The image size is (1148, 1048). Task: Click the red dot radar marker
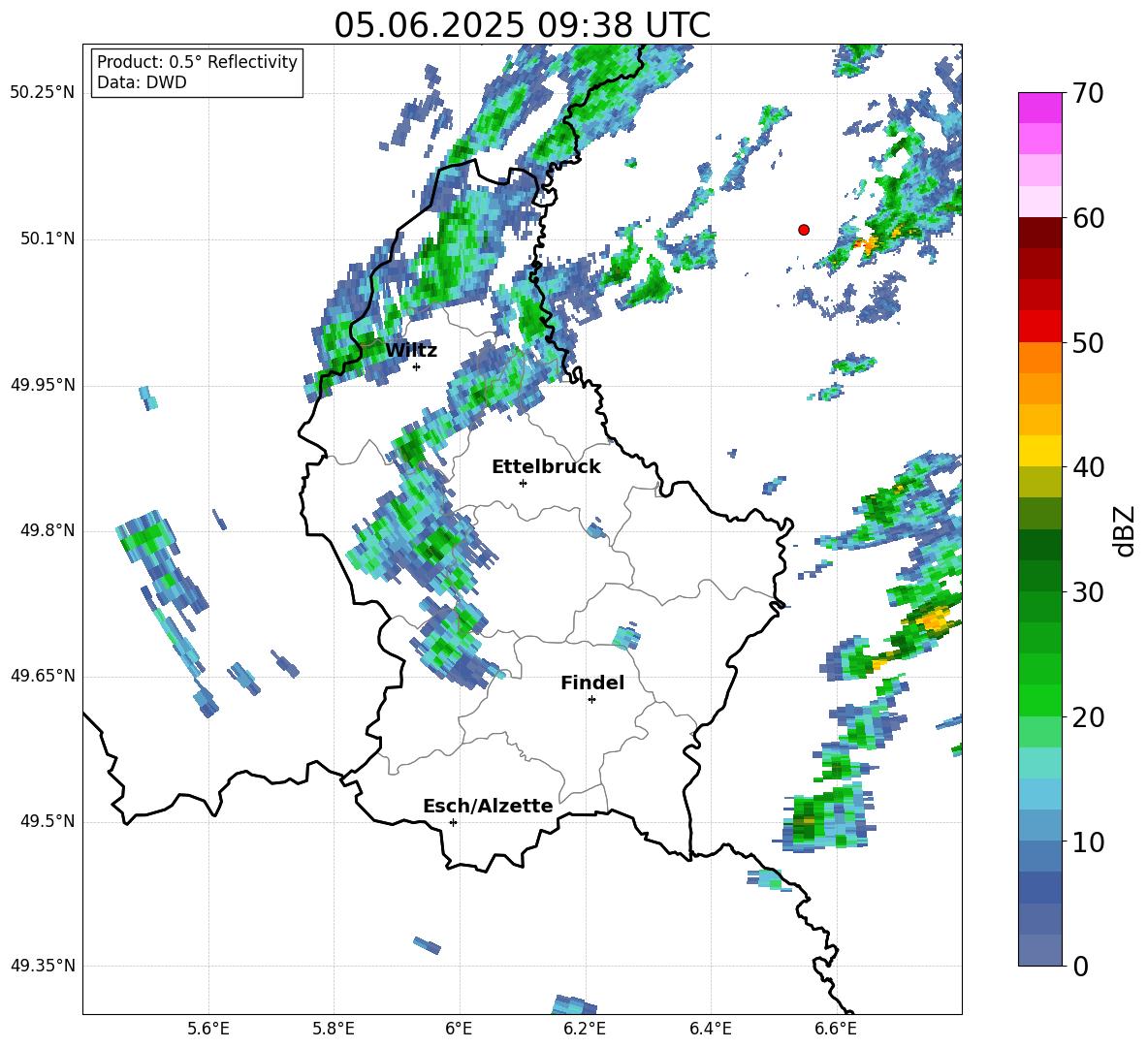pos(804,230)
